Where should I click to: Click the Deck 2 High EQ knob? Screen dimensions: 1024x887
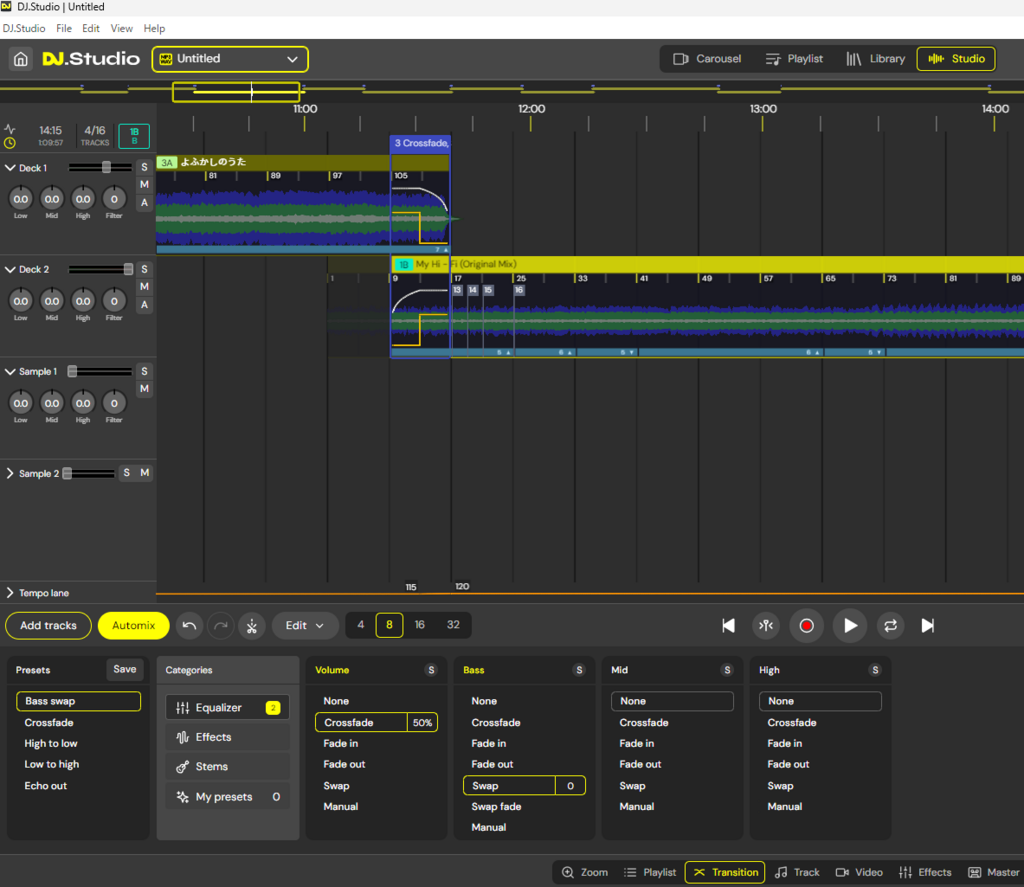coord(83,301)
